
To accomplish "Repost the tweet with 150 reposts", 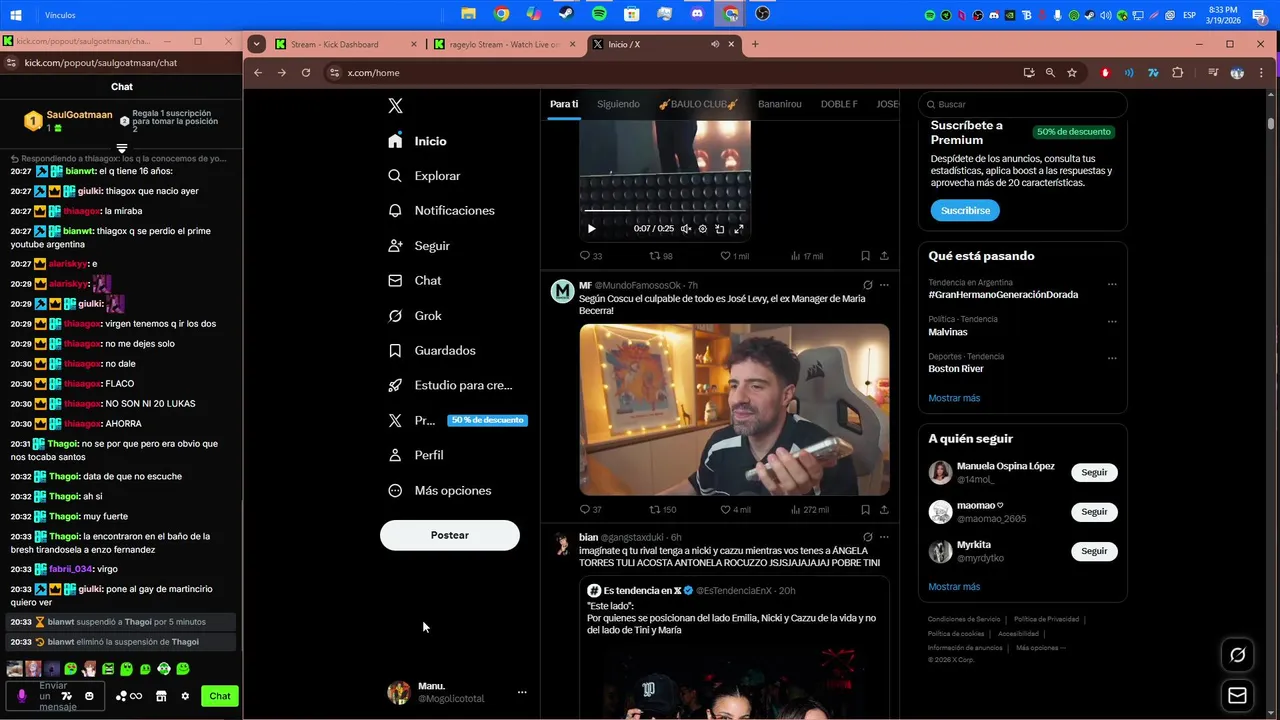I will pos(663,510).
